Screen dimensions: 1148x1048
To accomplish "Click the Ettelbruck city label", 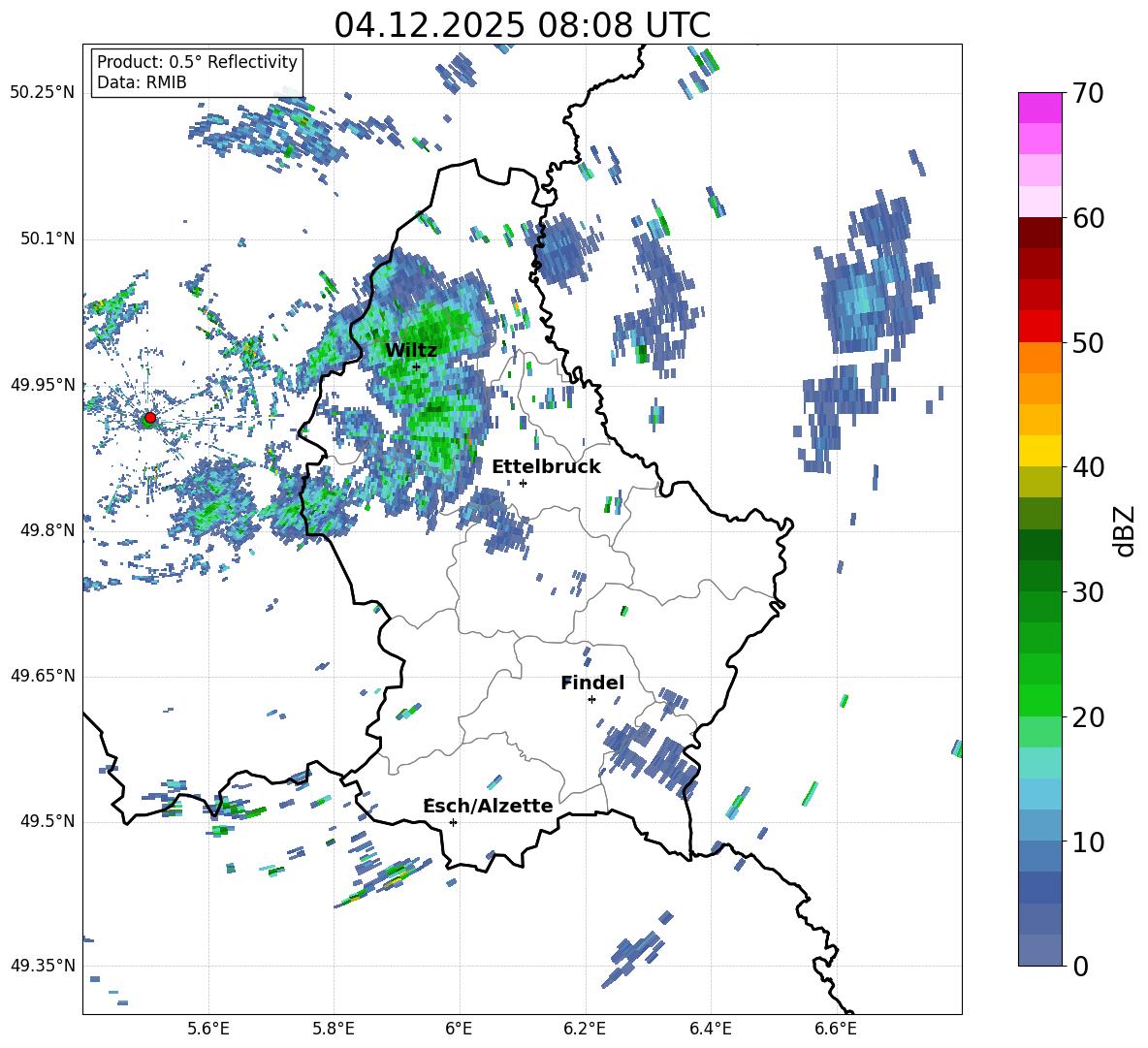I will [546, 467].
